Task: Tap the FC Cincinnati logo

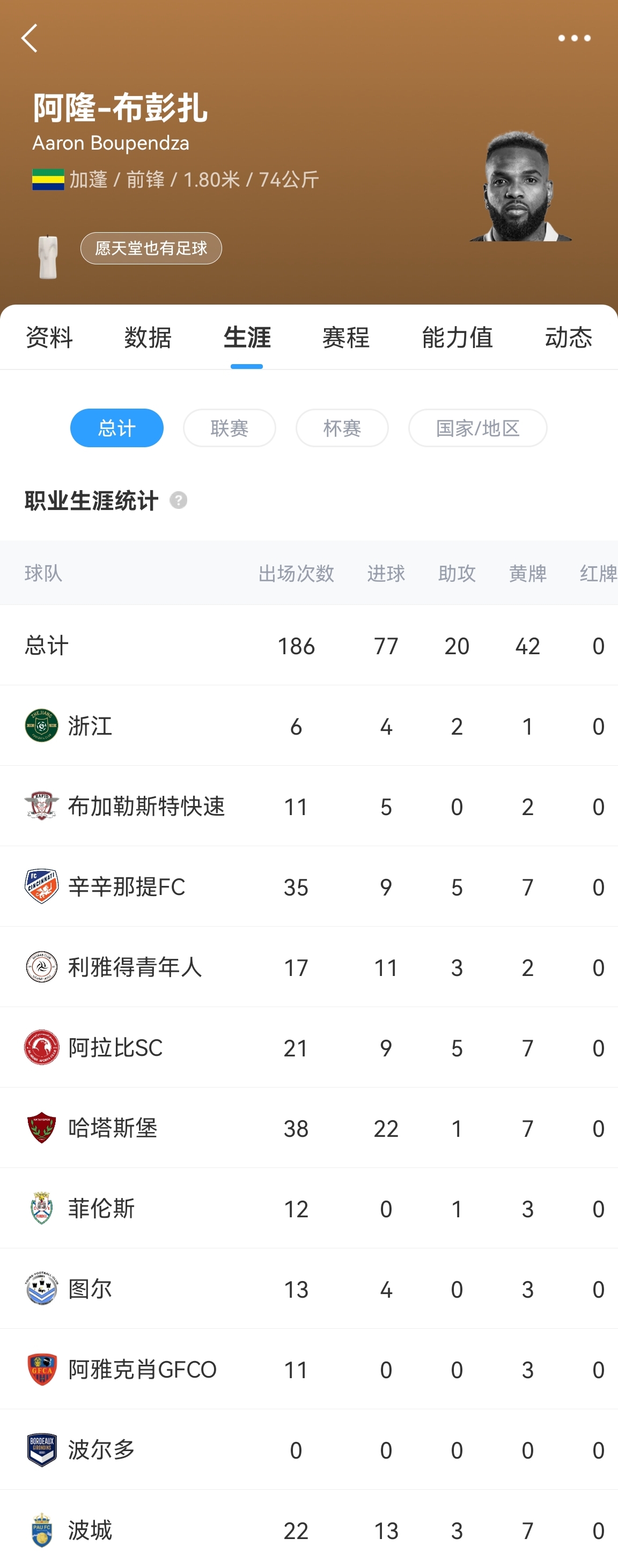Action: (x=41, y=886)
